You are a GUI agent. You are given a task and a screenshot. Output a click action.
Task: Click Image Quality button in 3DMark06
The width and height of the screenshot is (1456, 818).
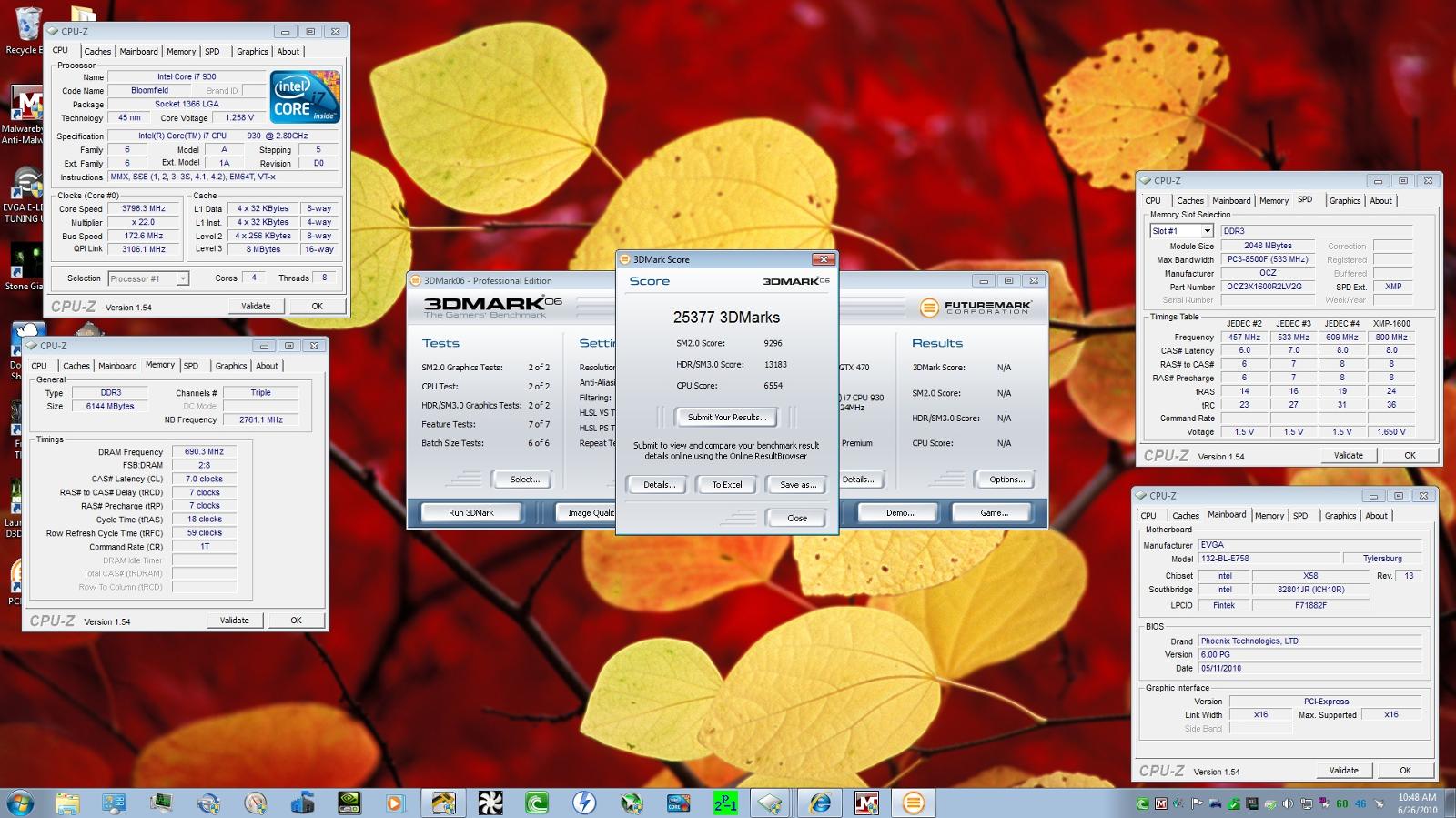tap(585, 512)
